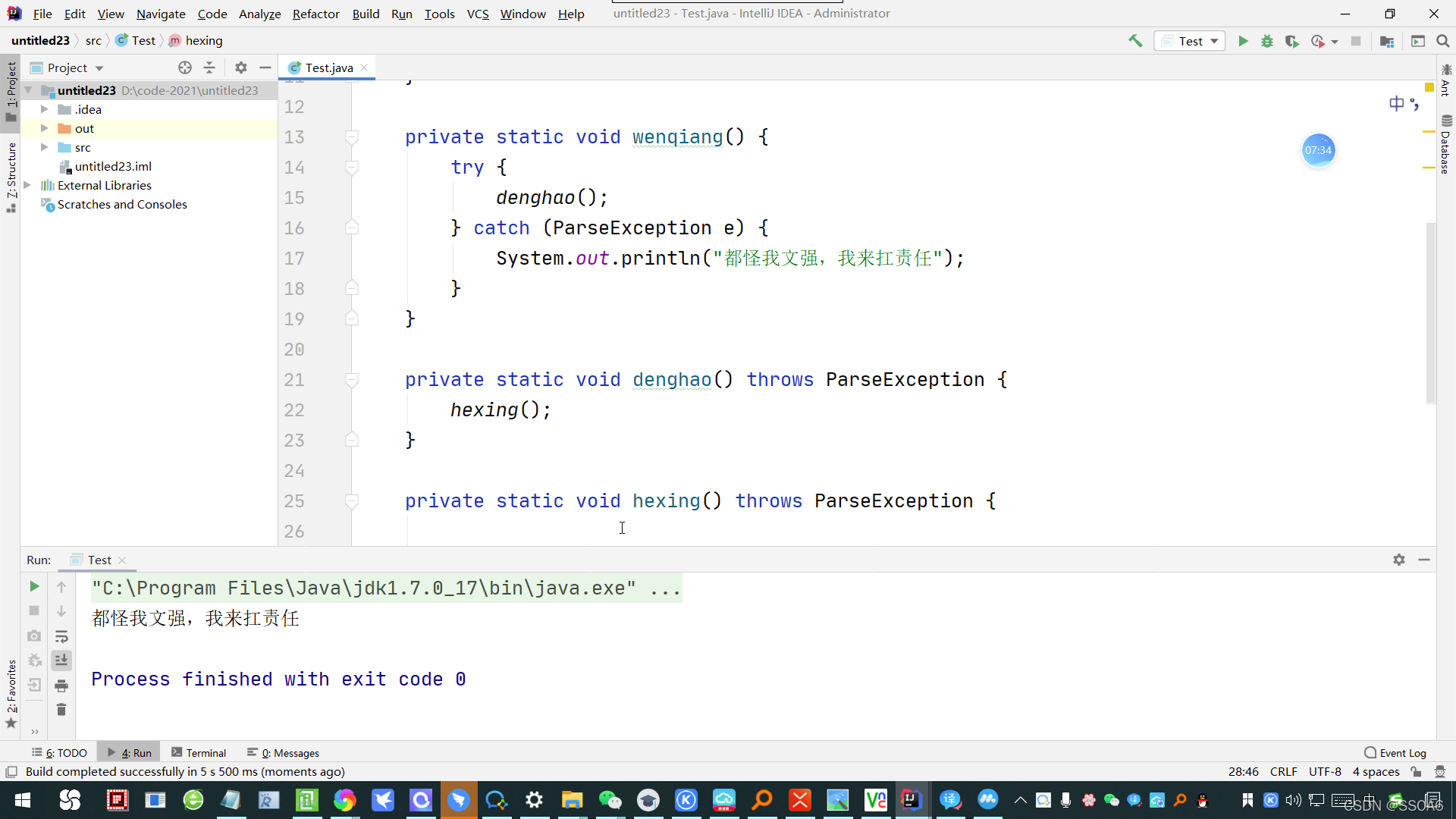Open the run configuration Test dropdown
Viewport: 1456px width, 819px height.
tap(1190, 41)
